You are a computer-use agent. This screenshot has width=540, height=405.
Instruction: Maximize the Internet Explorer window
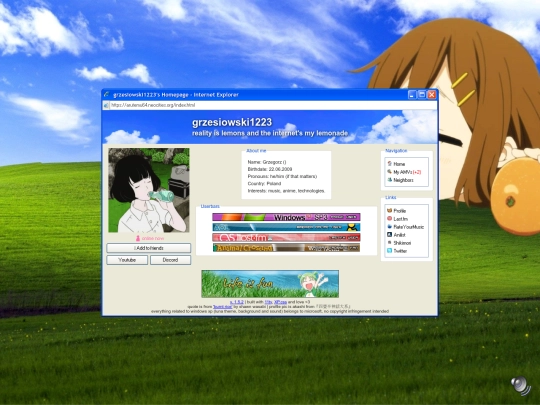click(x=422, y=95)
